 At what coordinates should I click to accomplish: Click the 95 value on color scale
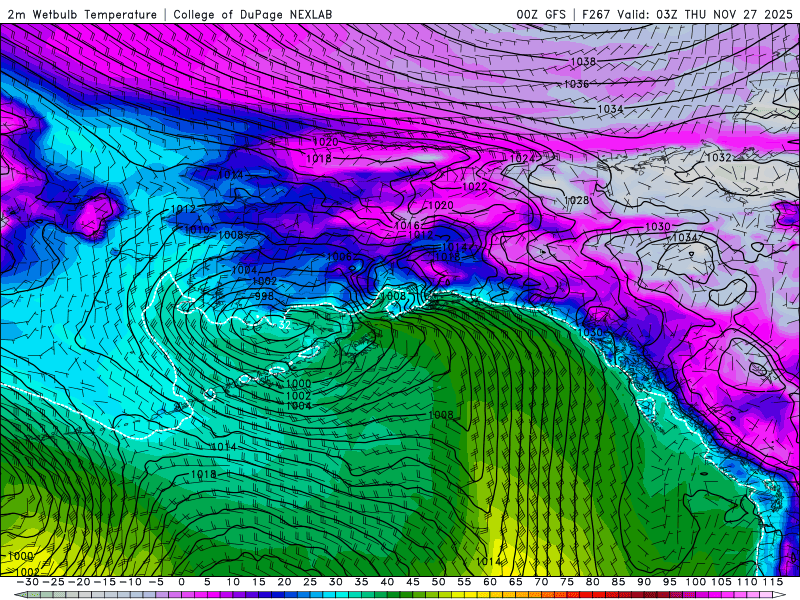point(669,582)
